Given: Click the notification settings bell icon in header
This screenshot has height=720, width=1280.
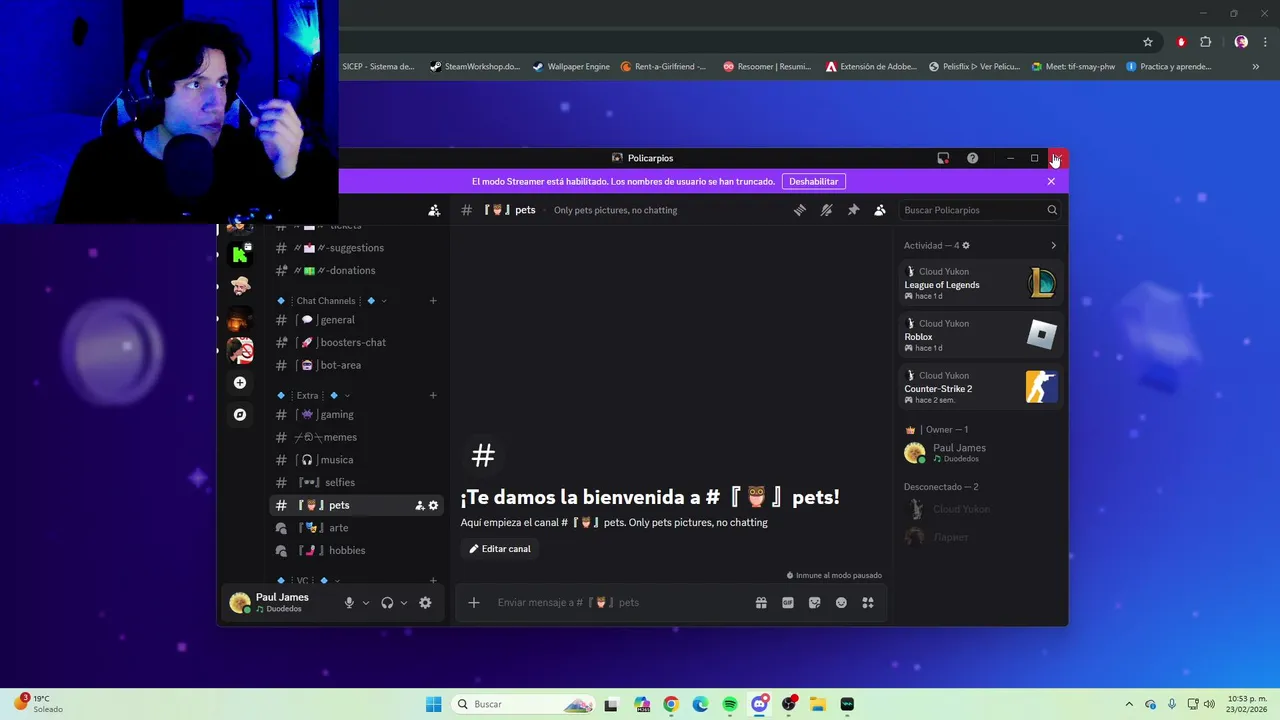Looking at the screenshot, I should 826,210.
